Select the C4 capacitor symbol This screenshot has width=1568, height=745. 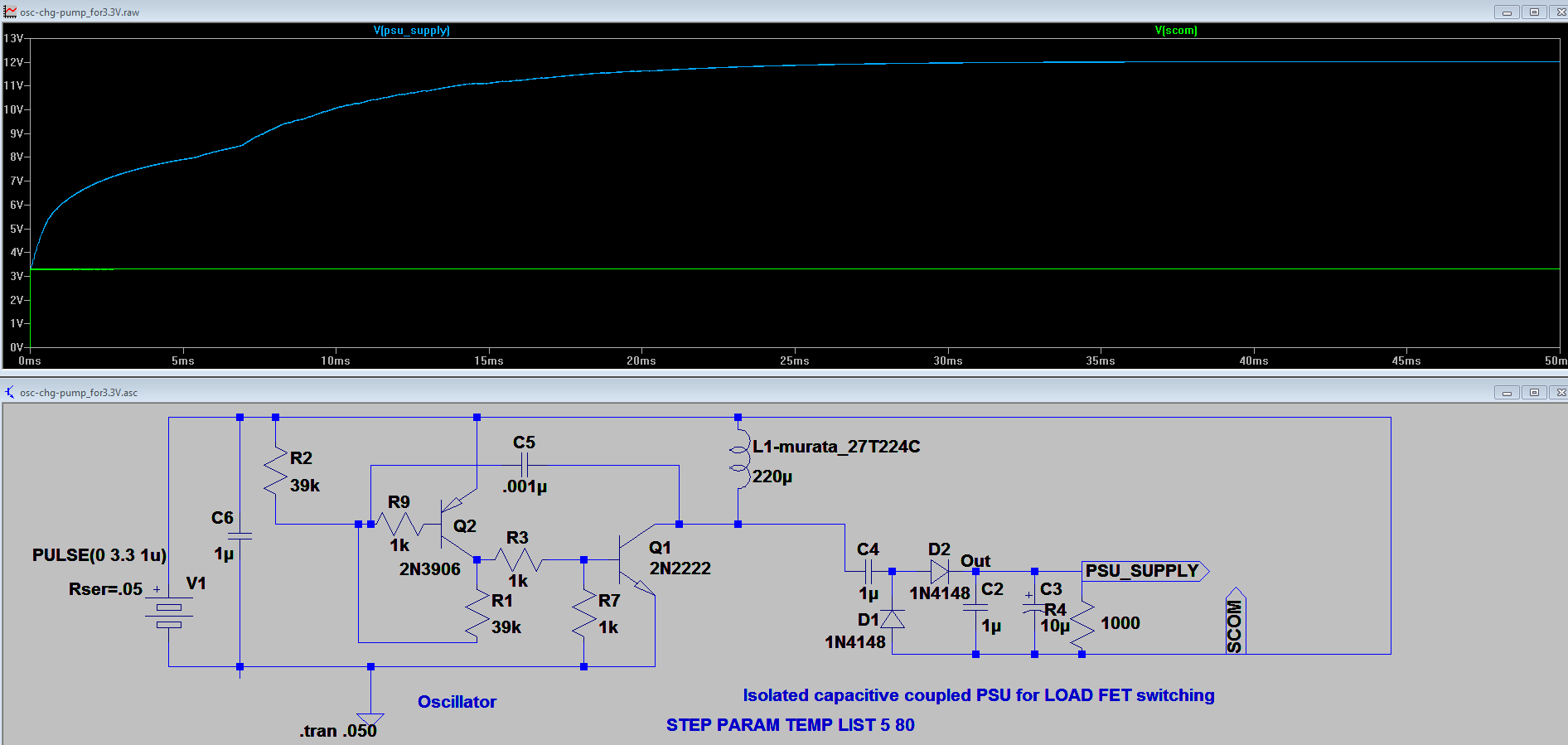point(869,571)
